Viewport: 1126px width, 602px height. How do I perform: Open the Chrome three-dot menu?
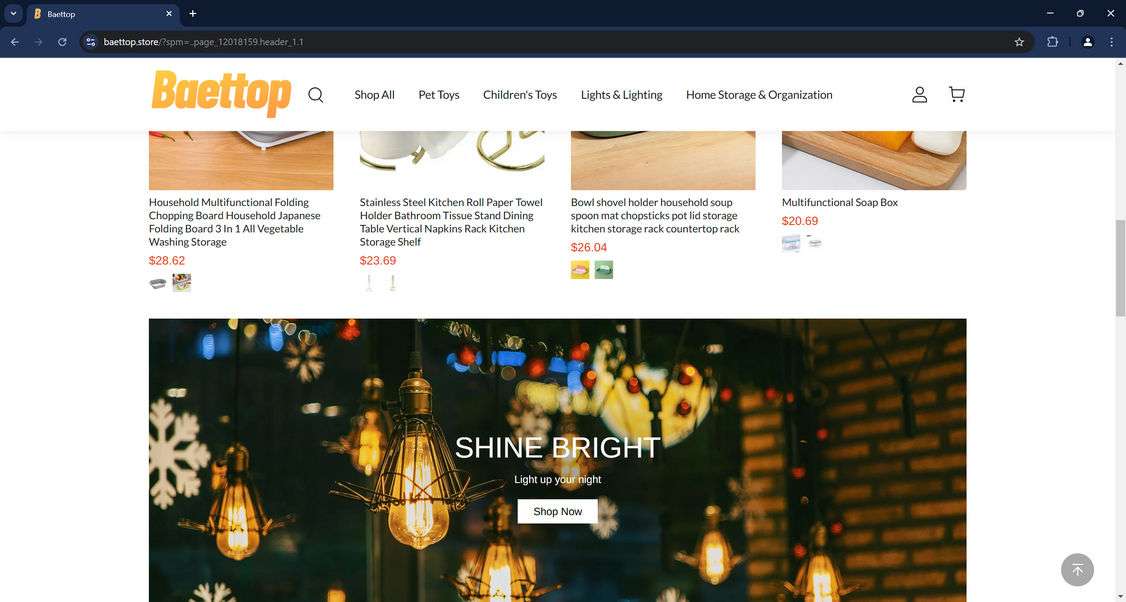(x=1111, y=42)
